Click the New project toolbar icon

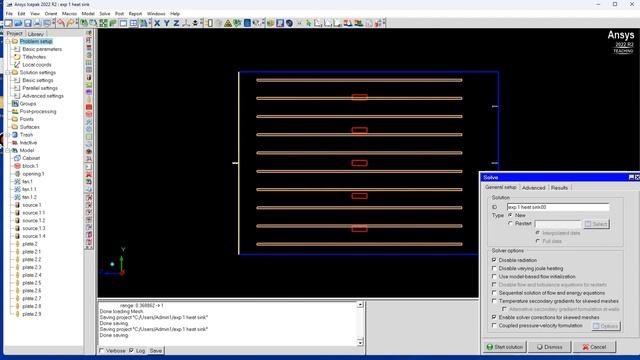pyautogui.click(x=8, y=23)
